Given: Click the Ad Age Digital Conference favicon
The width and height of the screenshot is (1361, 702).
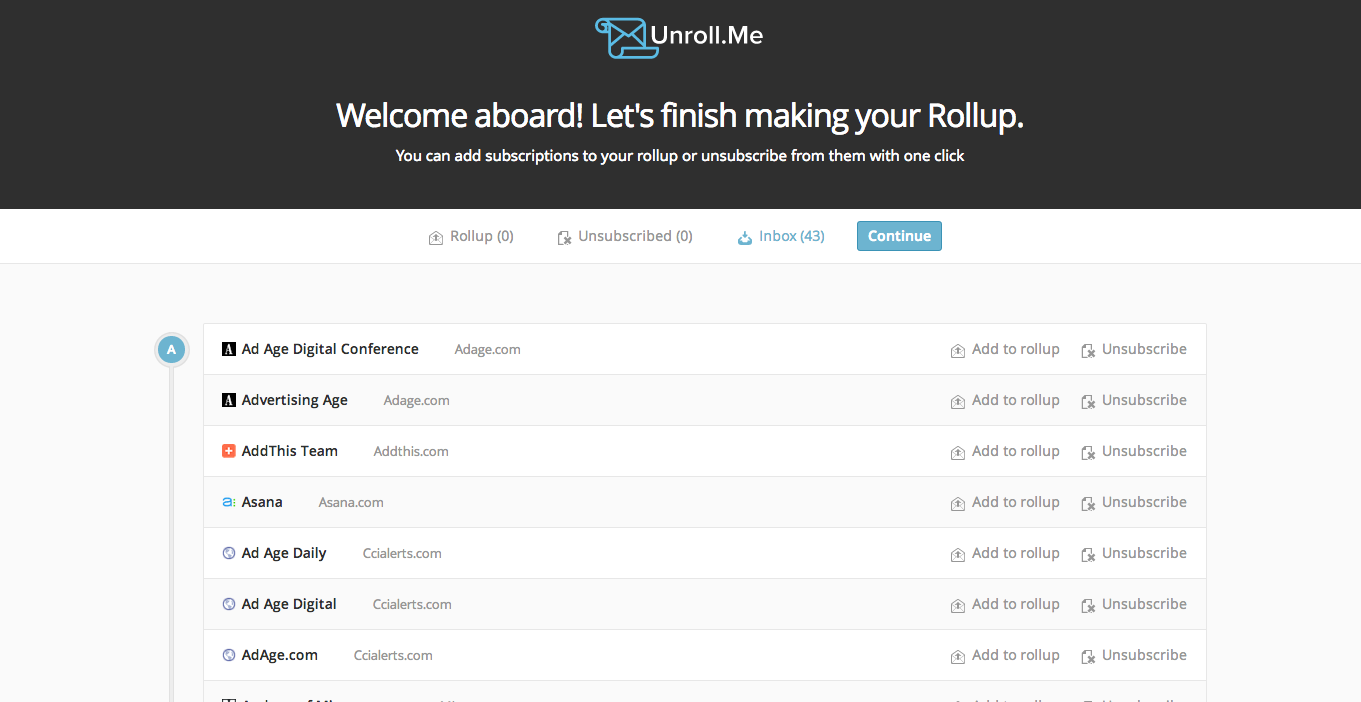Looking at the screenshot, I should 228,349.
